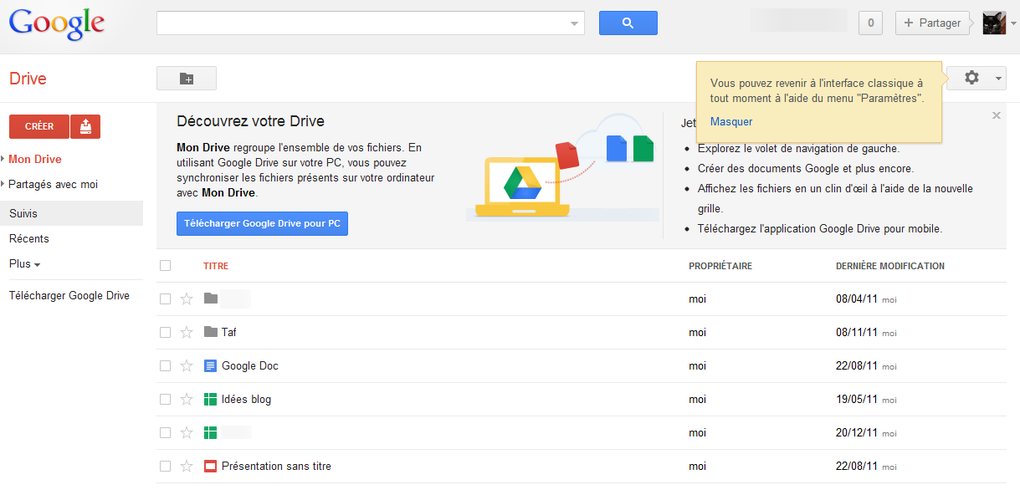Image resolution: width=1020 pixels, height=495 pixels.
Task: Click the profile avatar picture
Action: [994, 23]
